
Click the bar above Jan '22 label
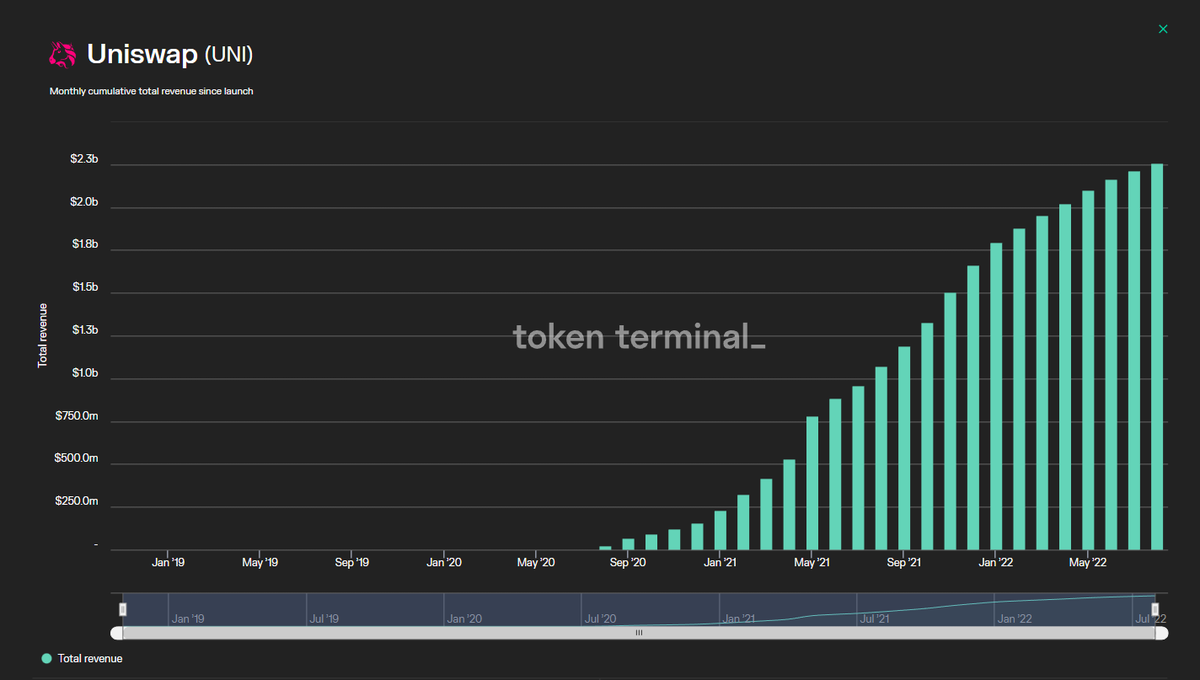(996, 396)
